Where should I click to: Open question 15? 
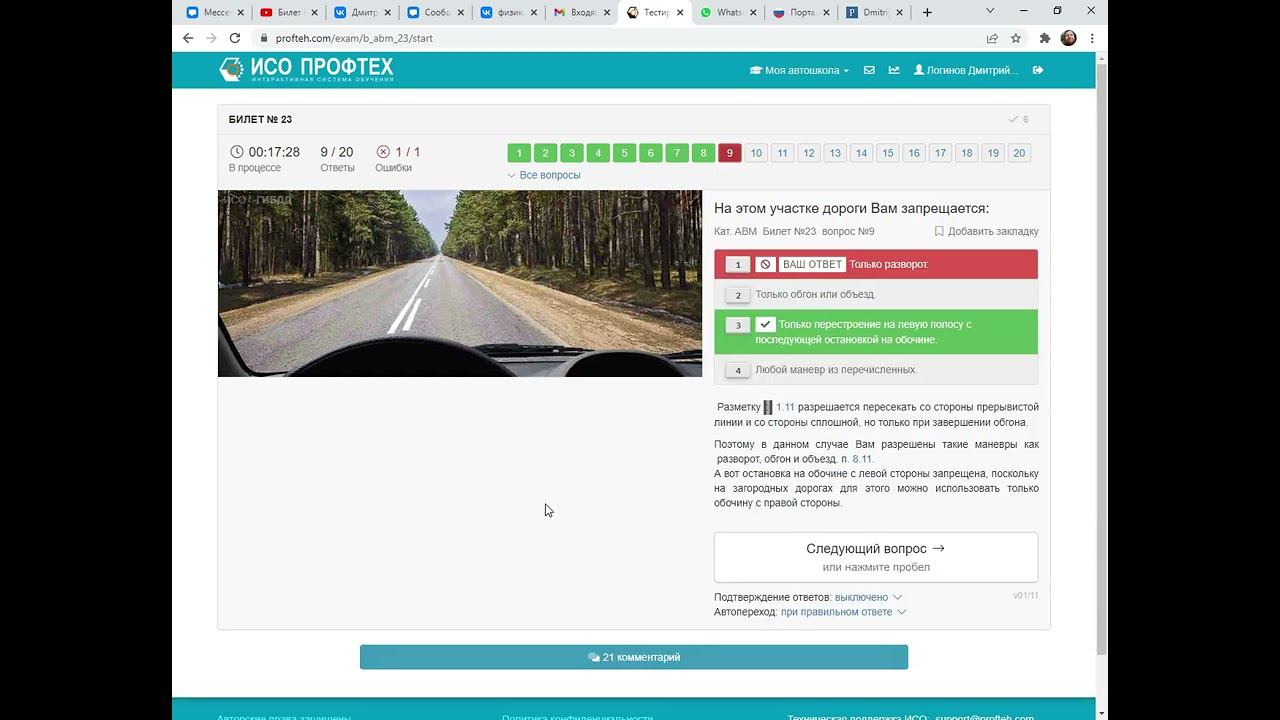[888, 153]
